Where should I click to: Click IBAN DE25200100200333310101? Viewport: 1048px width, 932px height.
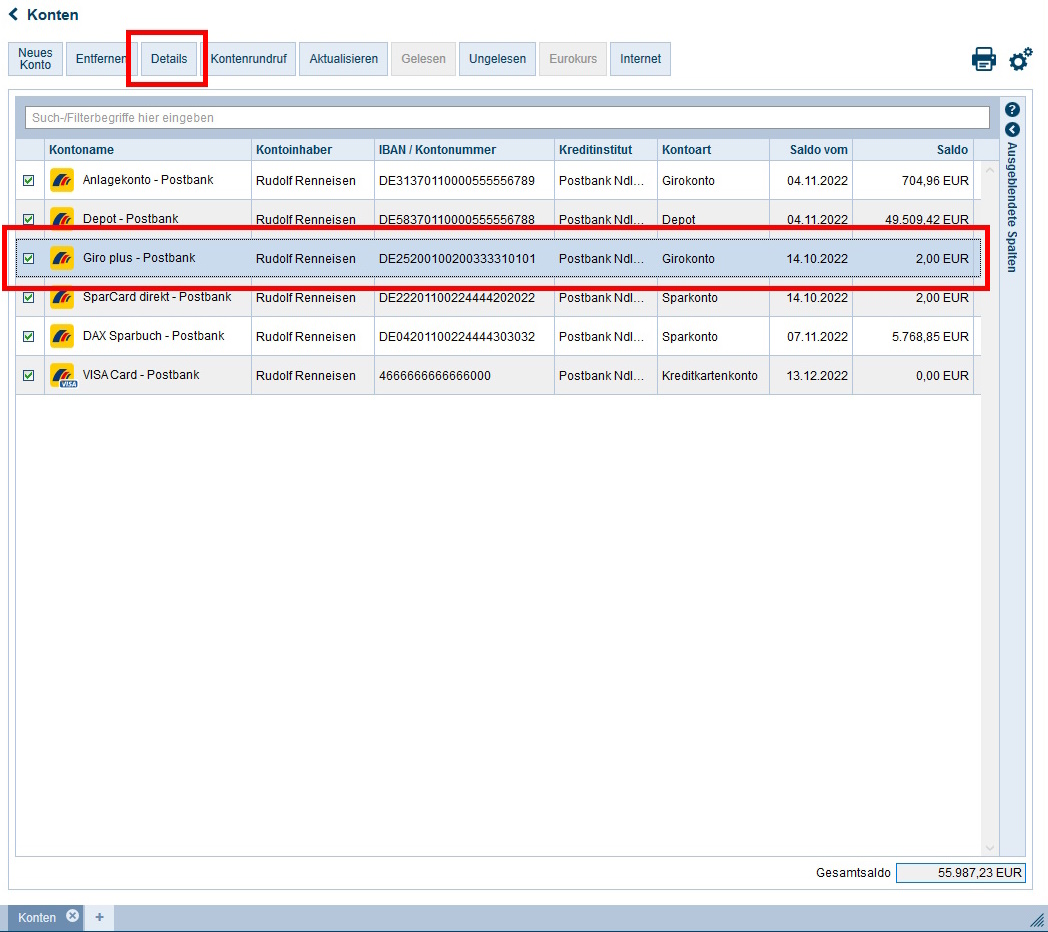[x=457, y=259]
